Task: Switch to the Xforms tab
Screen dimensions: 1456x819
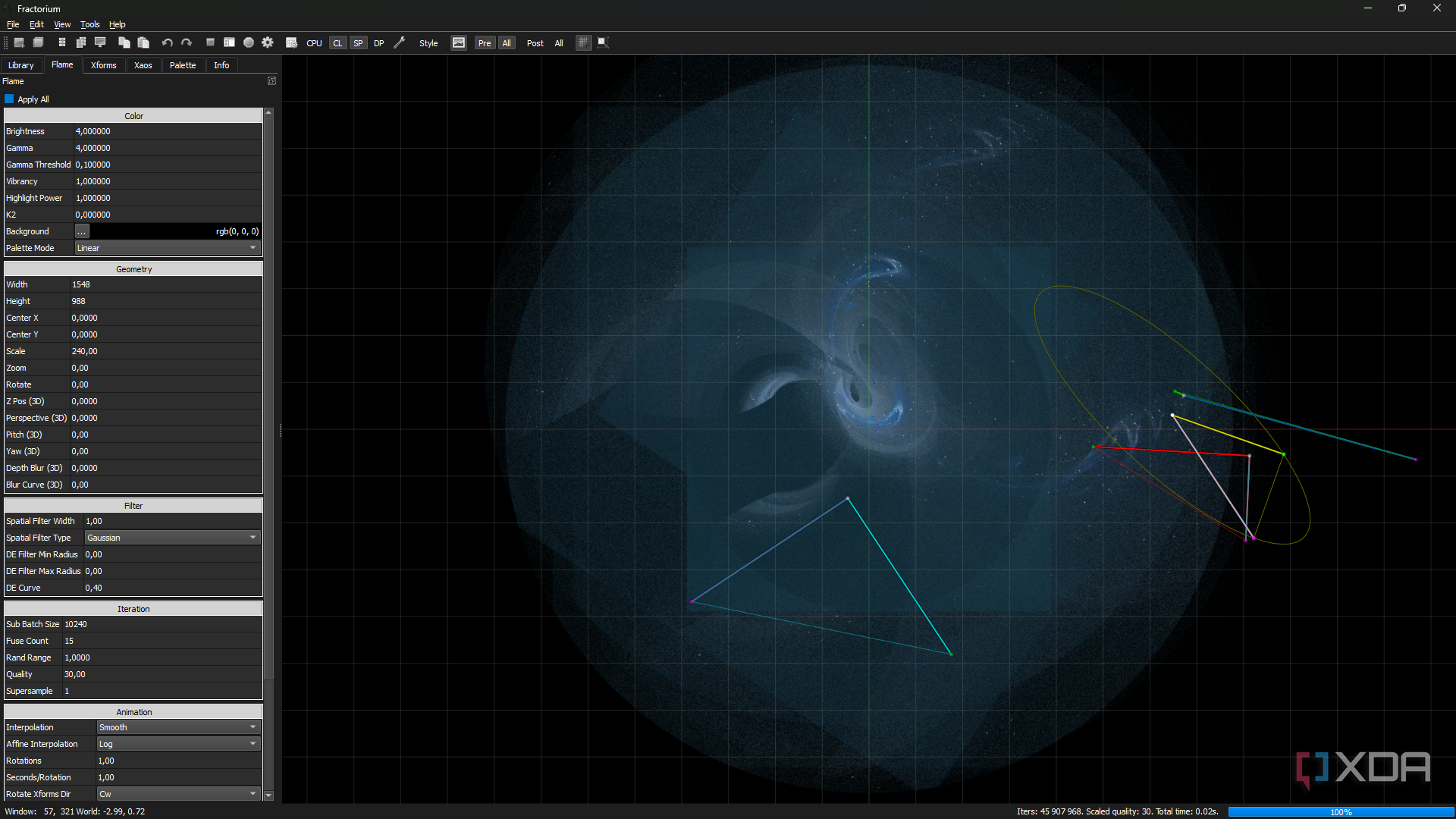Action: click(x=104, y=65)
